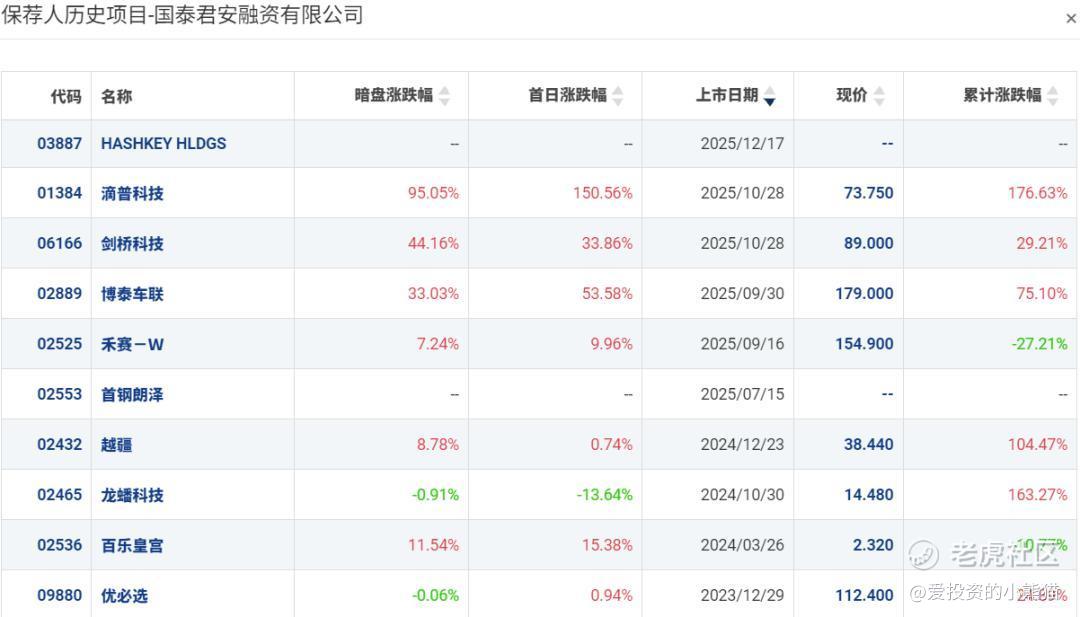The image size is (1080, 617).
Task: Click first-day change 33.86%
Action: (607, 243)
